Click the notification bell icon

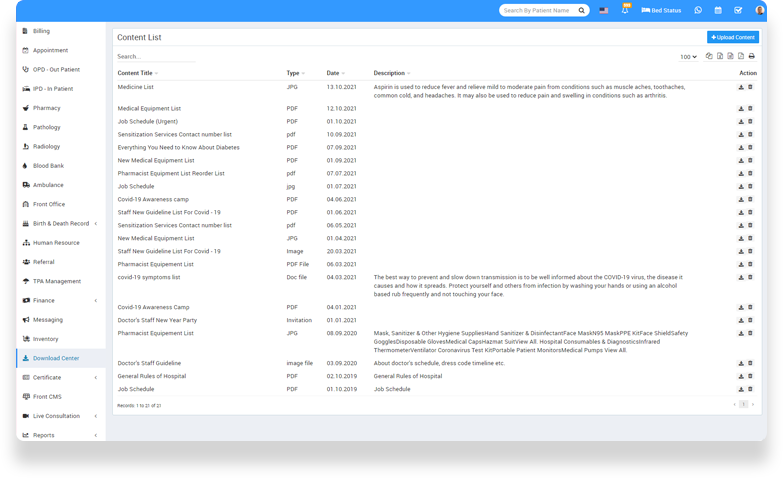click(x=626, y=10)
